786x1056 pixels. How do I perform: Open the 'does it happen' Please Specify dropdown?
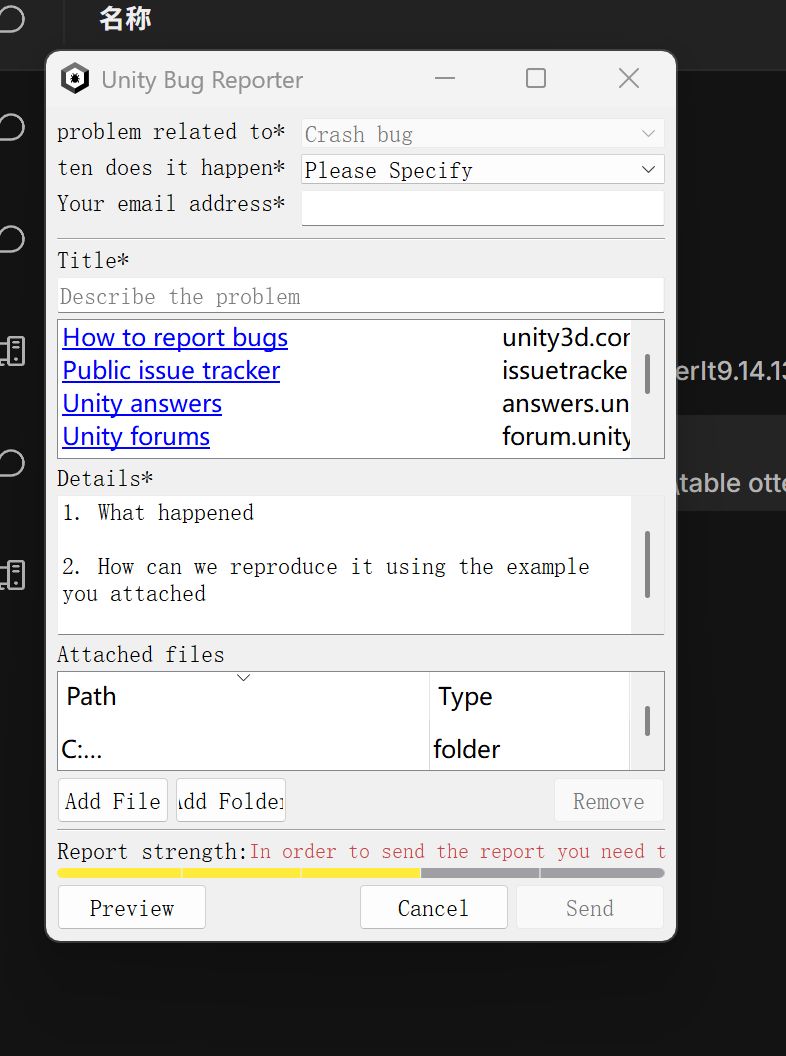click(x=482, y=170)
